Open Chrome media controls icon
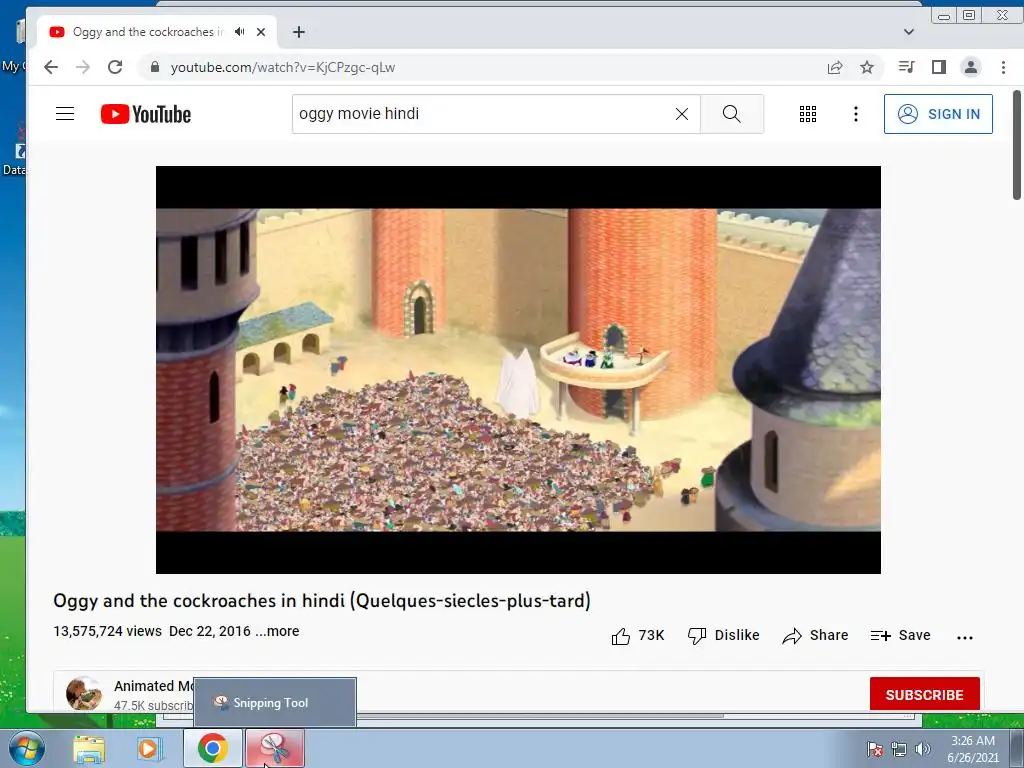 906,67
